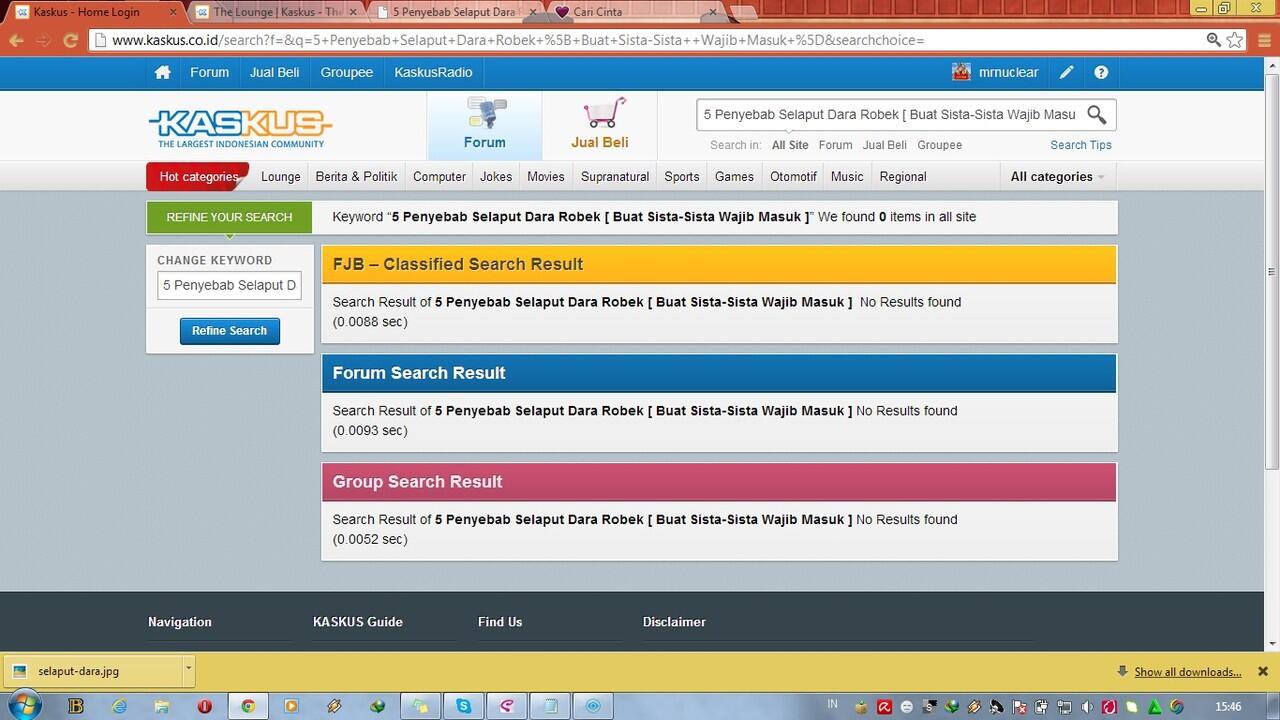Viewport: 1280px width, 720px height.
Task: Reload the page
Action: 70,40
